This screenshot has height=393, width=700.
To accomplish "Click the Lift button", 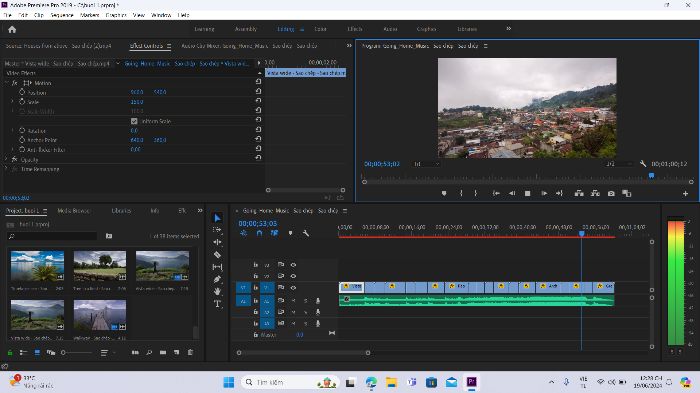I will coord(579,193).
